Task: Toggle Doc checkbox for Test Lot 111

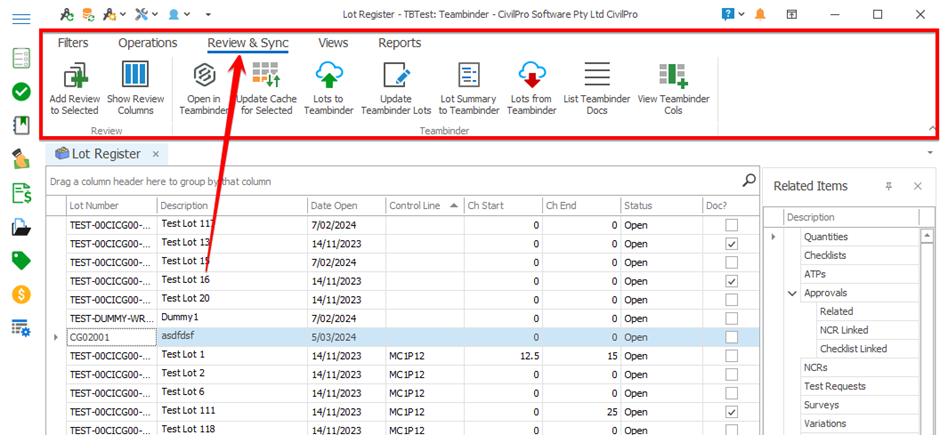Action: tap(732, 412)
